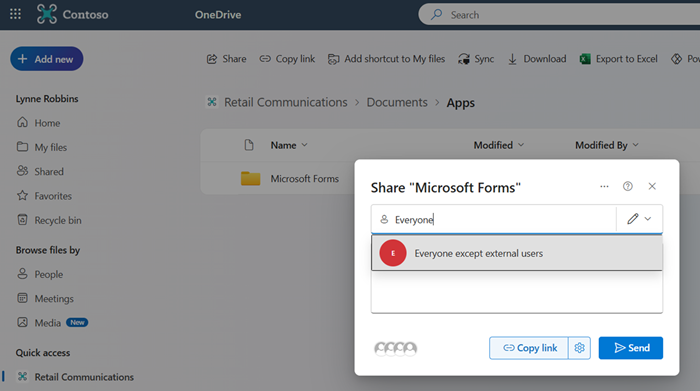Click the search magnifier icon

(x=436, y=14)
